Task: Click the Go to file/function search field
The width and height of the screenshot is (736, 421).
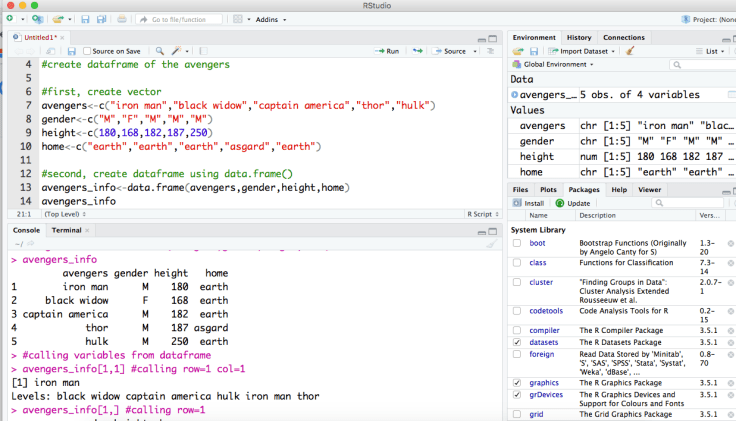Action: coord(178,19)
